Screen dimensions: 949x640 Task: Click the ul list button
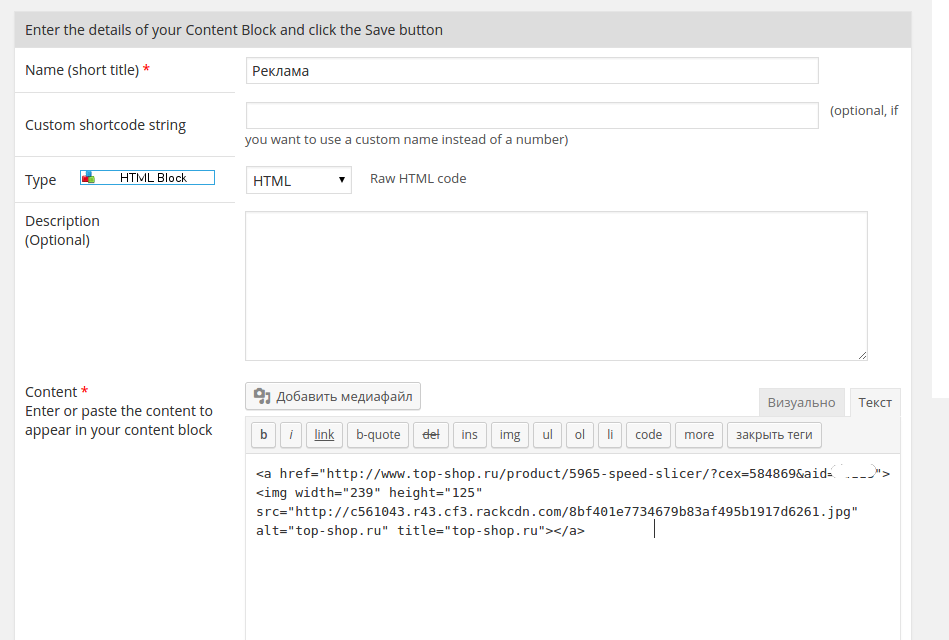[546, 435]
